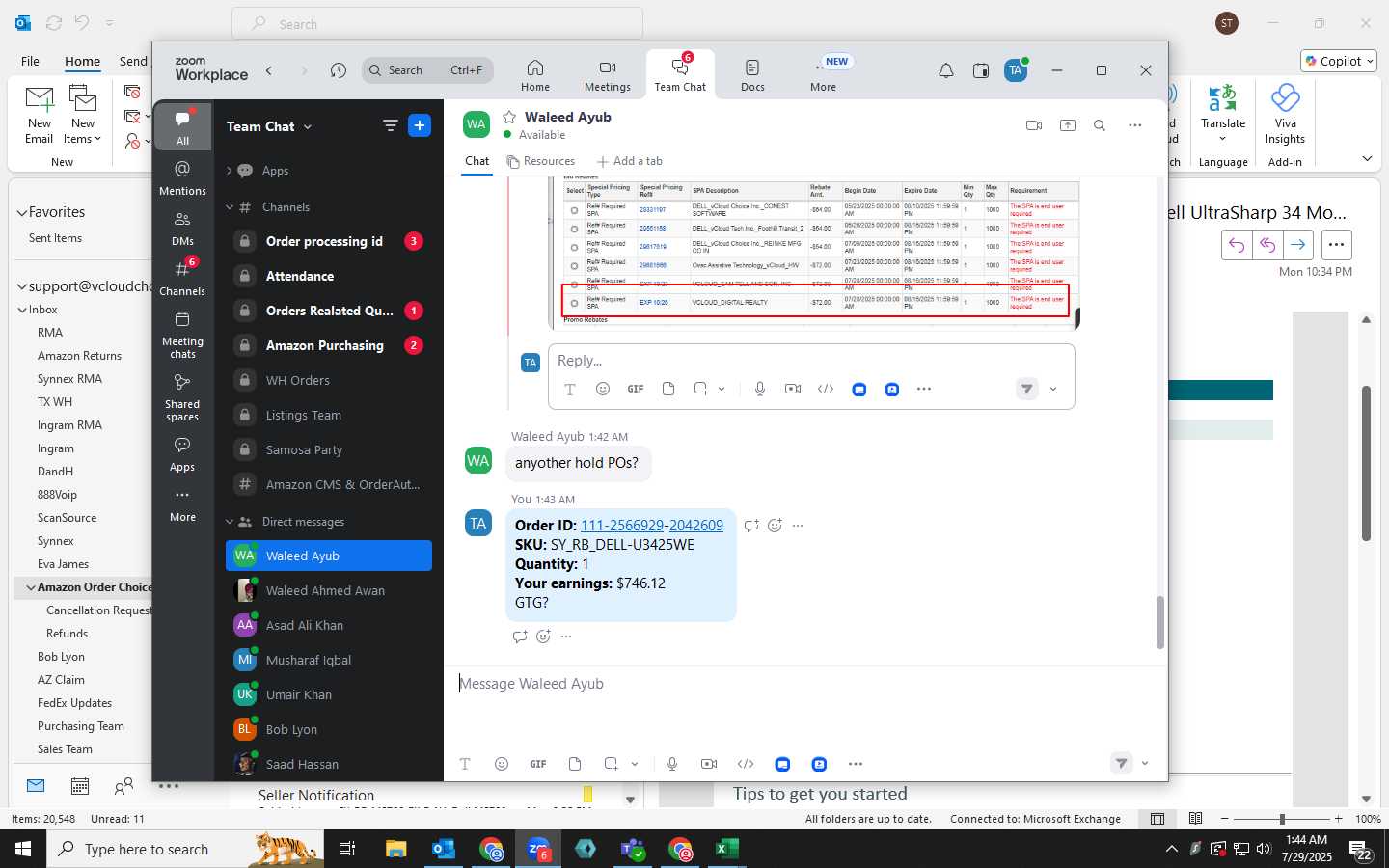Click share screen icon in chat header
The image size is (1389, 868).
point(1068,125)
